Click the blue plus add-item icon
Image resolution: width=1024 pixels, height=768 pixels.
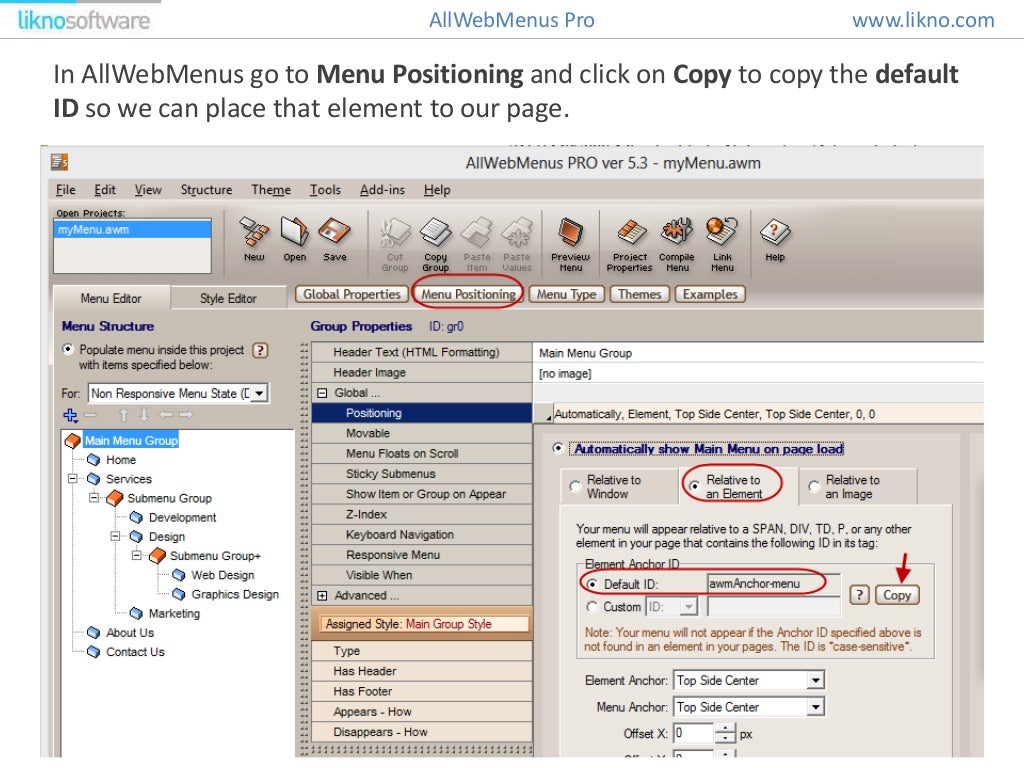pyautogui.click(x=70, y=415)
